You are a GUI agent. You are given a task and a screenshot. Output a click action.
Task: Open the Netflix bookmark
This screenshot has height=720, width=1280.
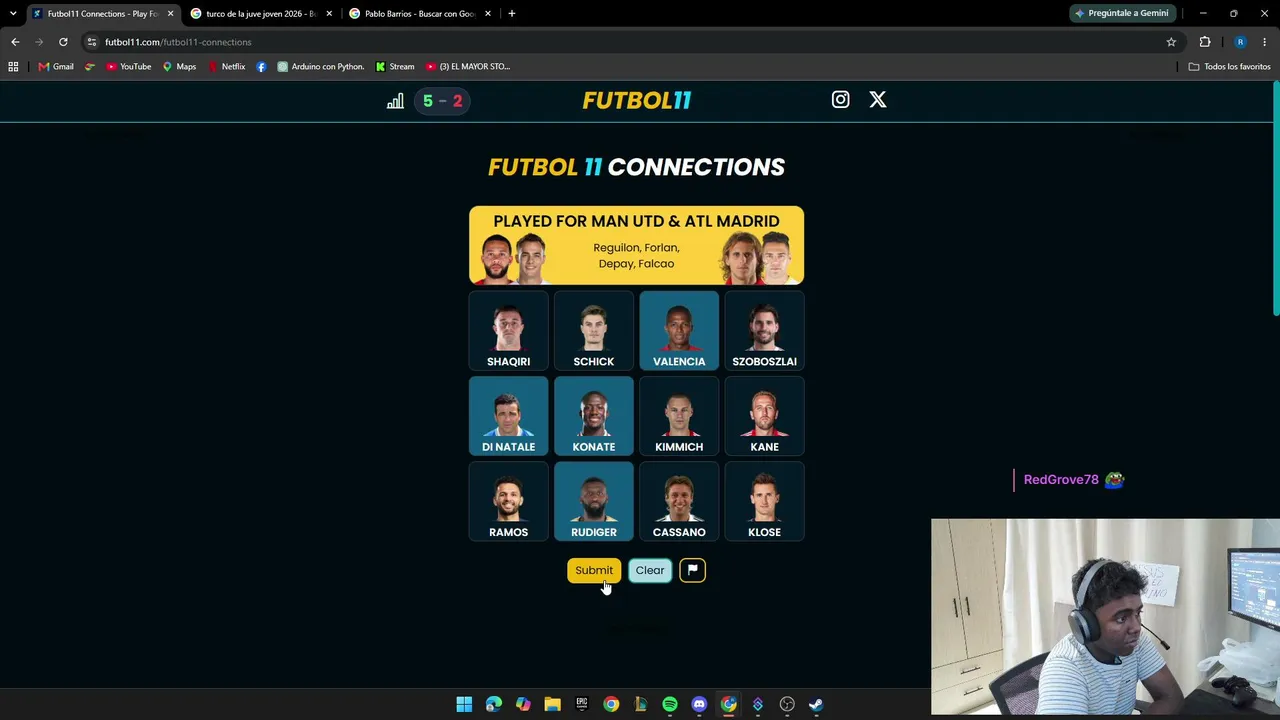point(226,67)
